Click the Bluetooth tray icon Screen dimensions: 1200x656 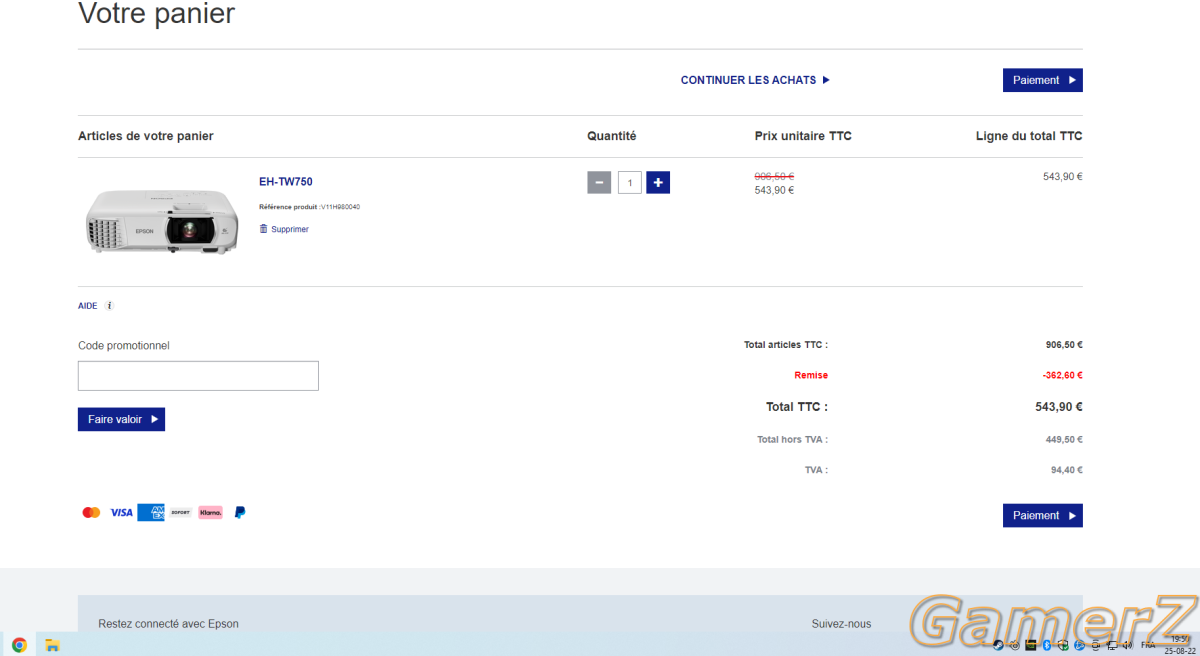(x=1047, y=645)
